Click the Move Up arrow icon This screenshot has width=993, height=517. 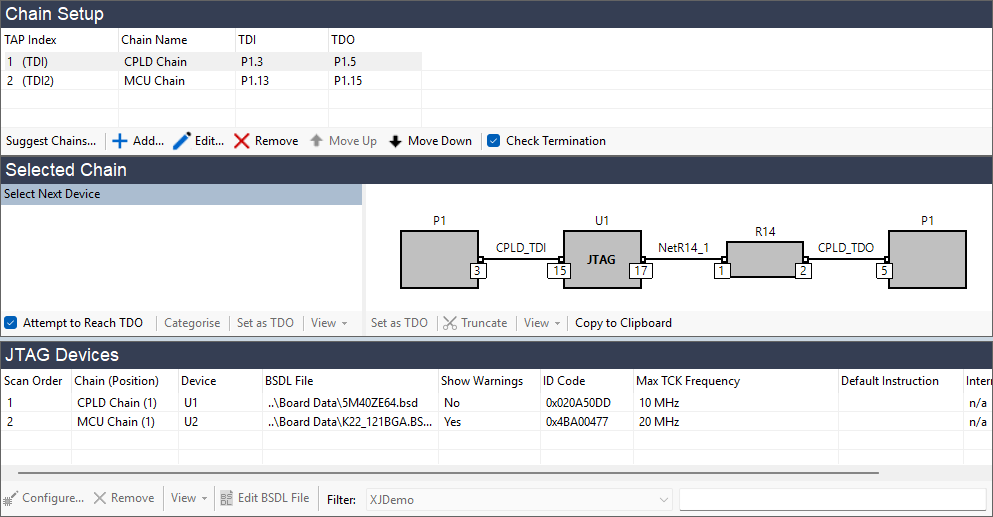tap(317, 141)
